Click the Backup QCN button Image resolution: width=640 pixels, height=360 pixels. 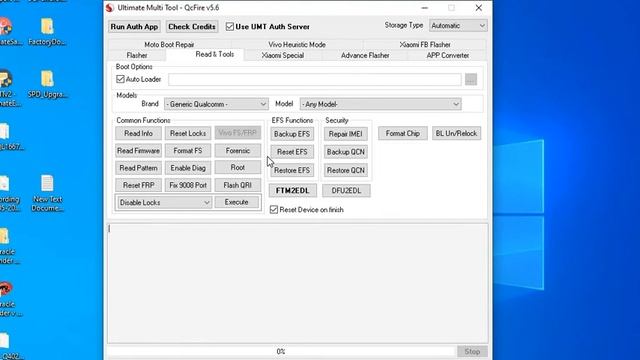[346, 152]
